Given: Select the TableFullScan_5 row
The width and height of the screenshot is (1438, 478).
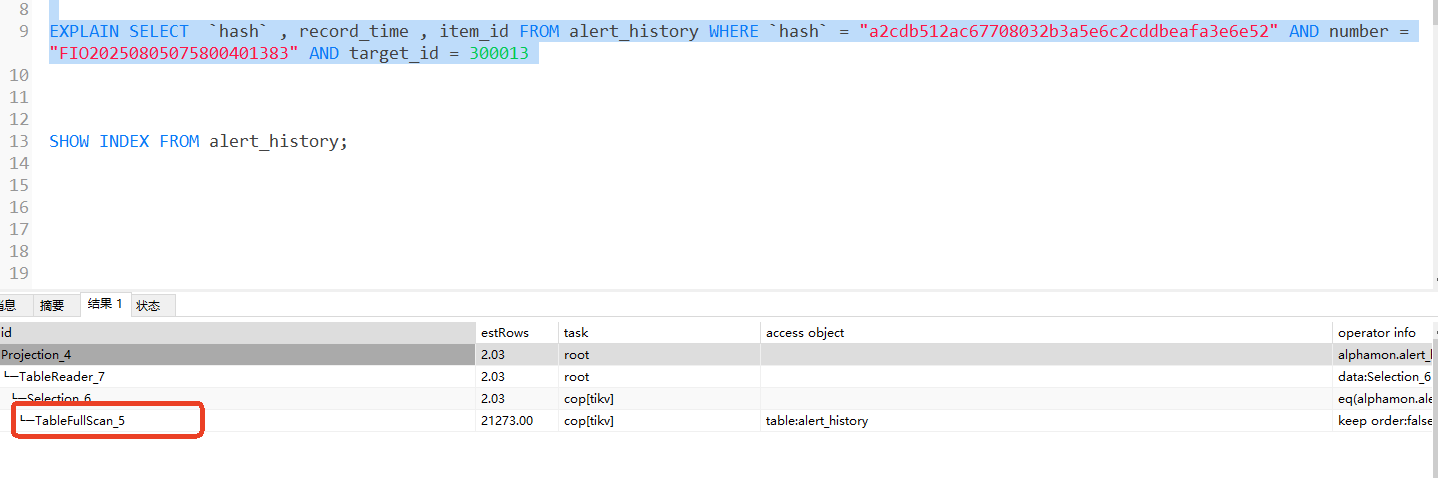Looking at the screenshot, I should point(80,421).
